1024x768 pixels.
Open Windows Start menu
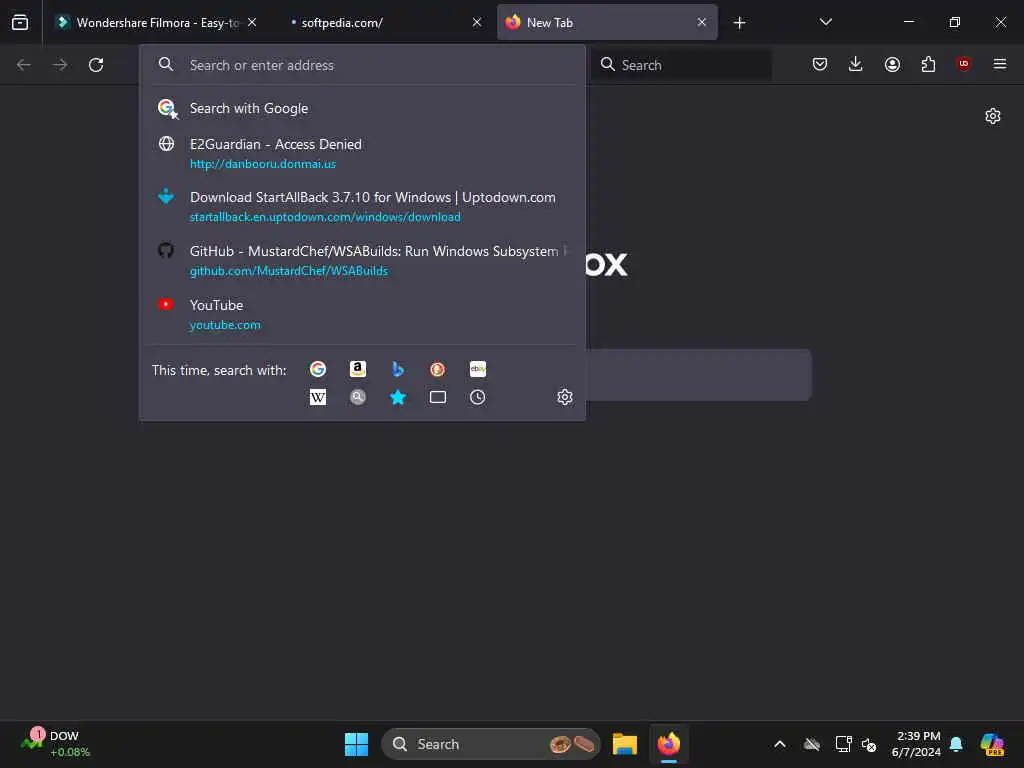(x=357, y=744)
